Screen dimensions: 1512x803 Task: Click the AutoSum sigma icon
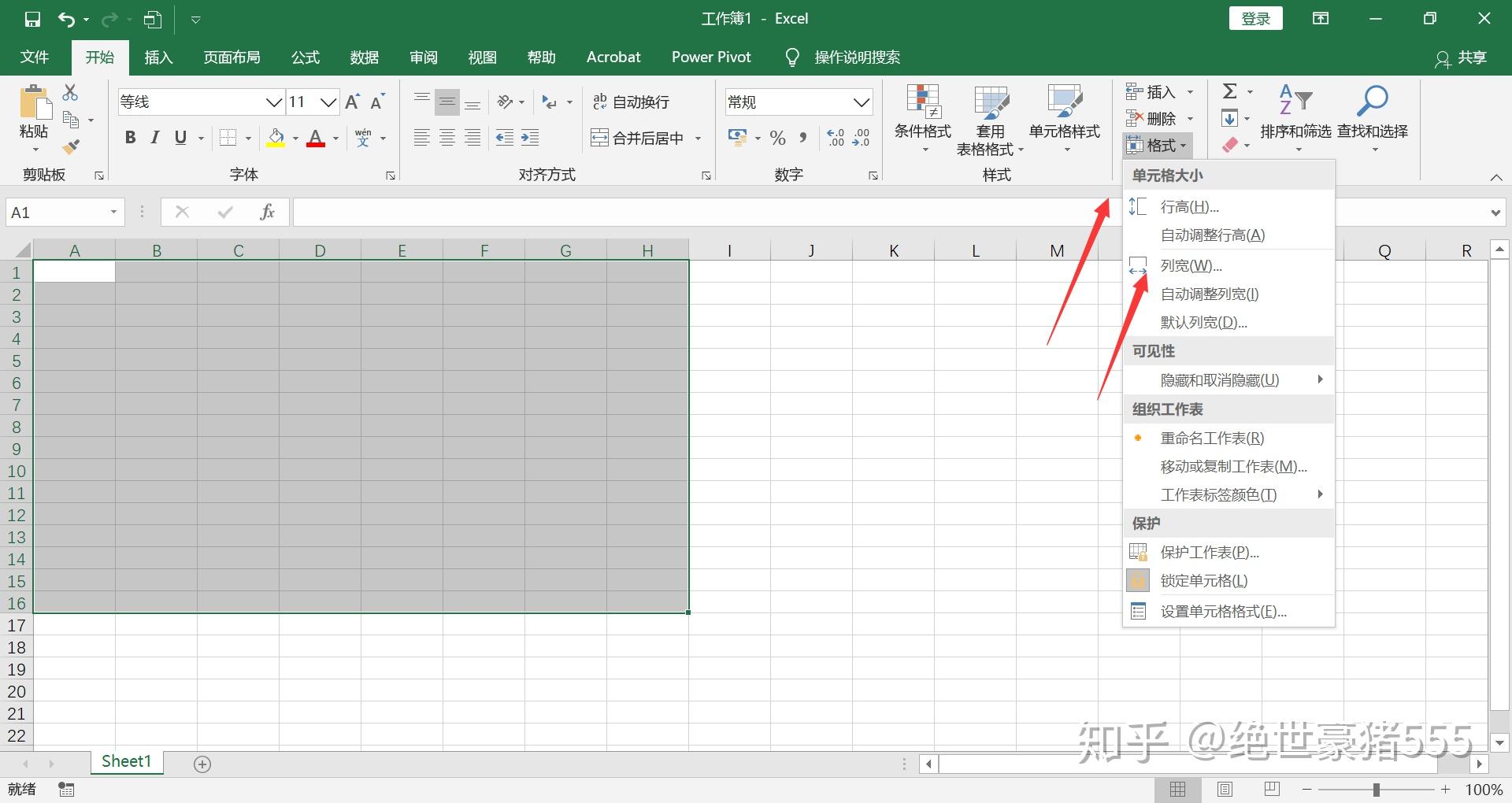click(x=1229, y=91)
